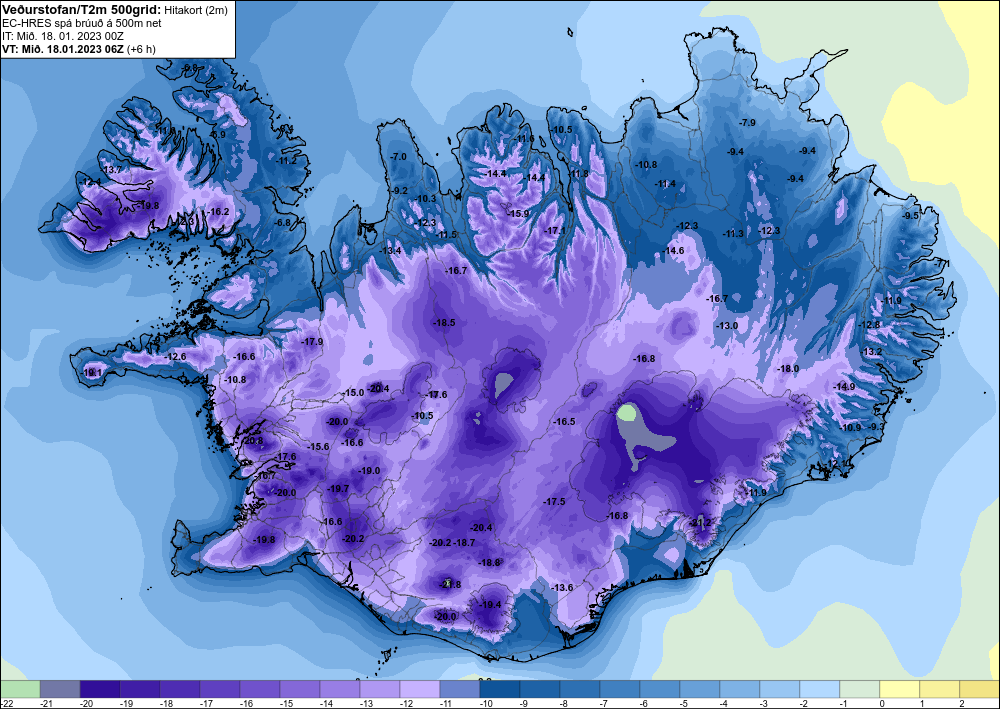Select the dark purple legend swatch for -20 to -19
This screenshot has height=709, width=1000.
coord(100,689)
